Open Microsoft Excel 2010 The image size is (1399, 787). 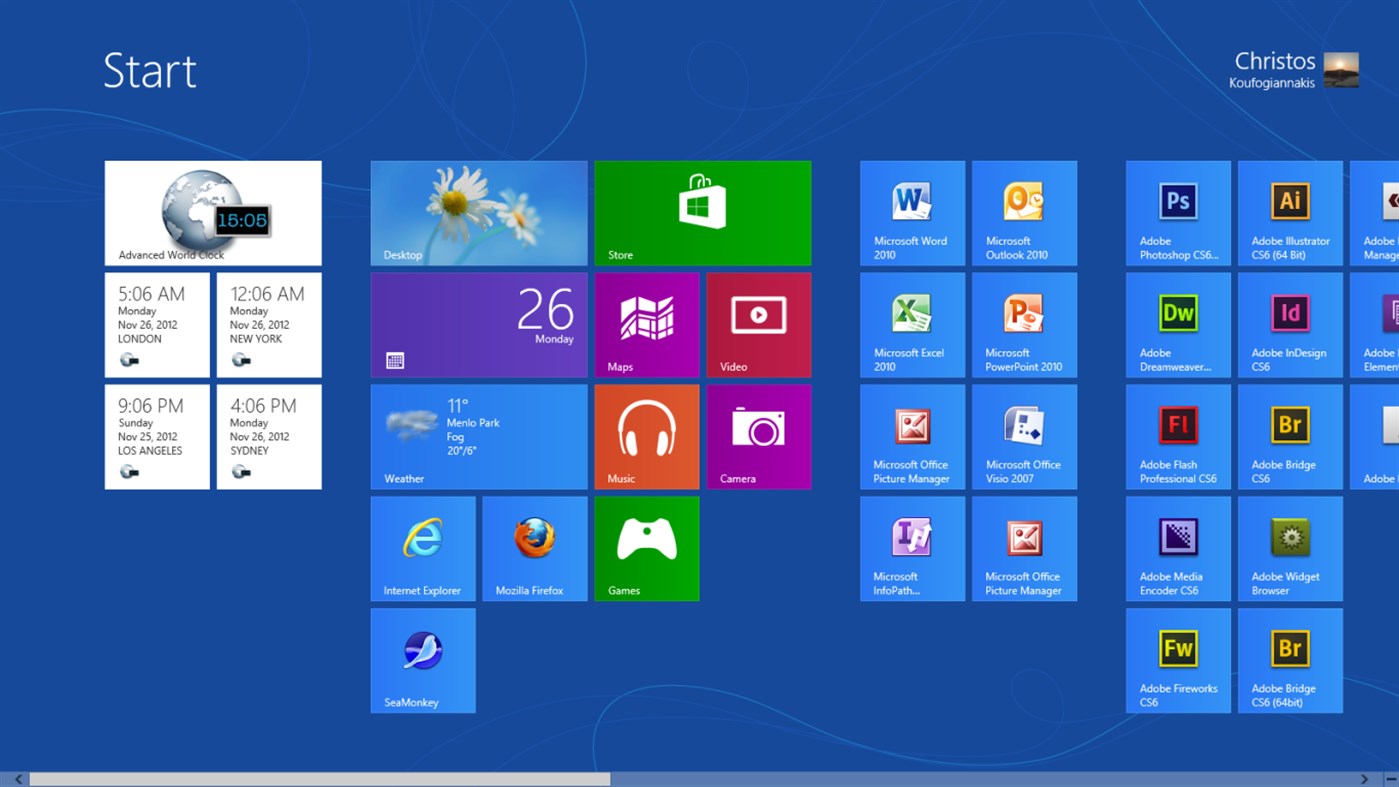click(x=911, y=324)
